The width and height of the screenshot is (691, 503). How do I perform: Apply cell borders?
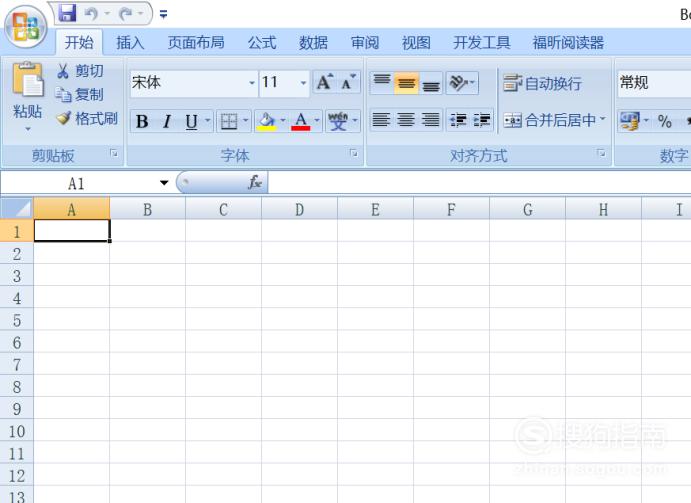coord(229,121)
